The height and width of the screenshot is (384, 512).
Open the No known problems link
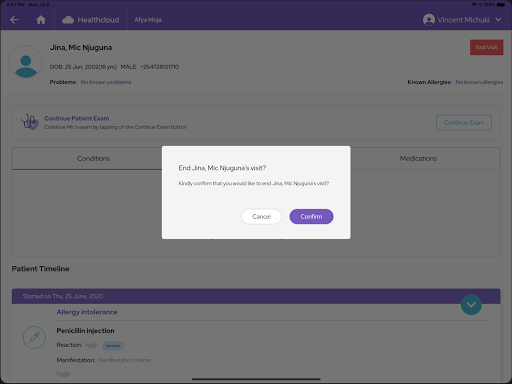tap(106, 82)
